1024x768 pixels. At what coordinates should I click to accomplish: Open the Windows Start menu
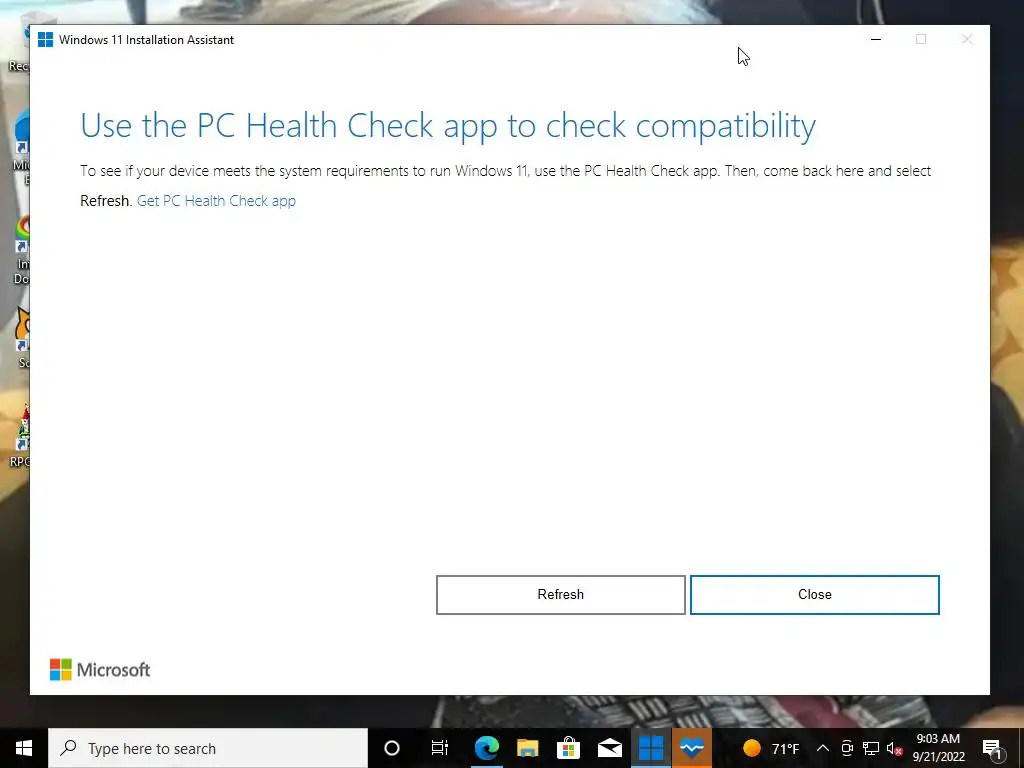tap(24, 748)
